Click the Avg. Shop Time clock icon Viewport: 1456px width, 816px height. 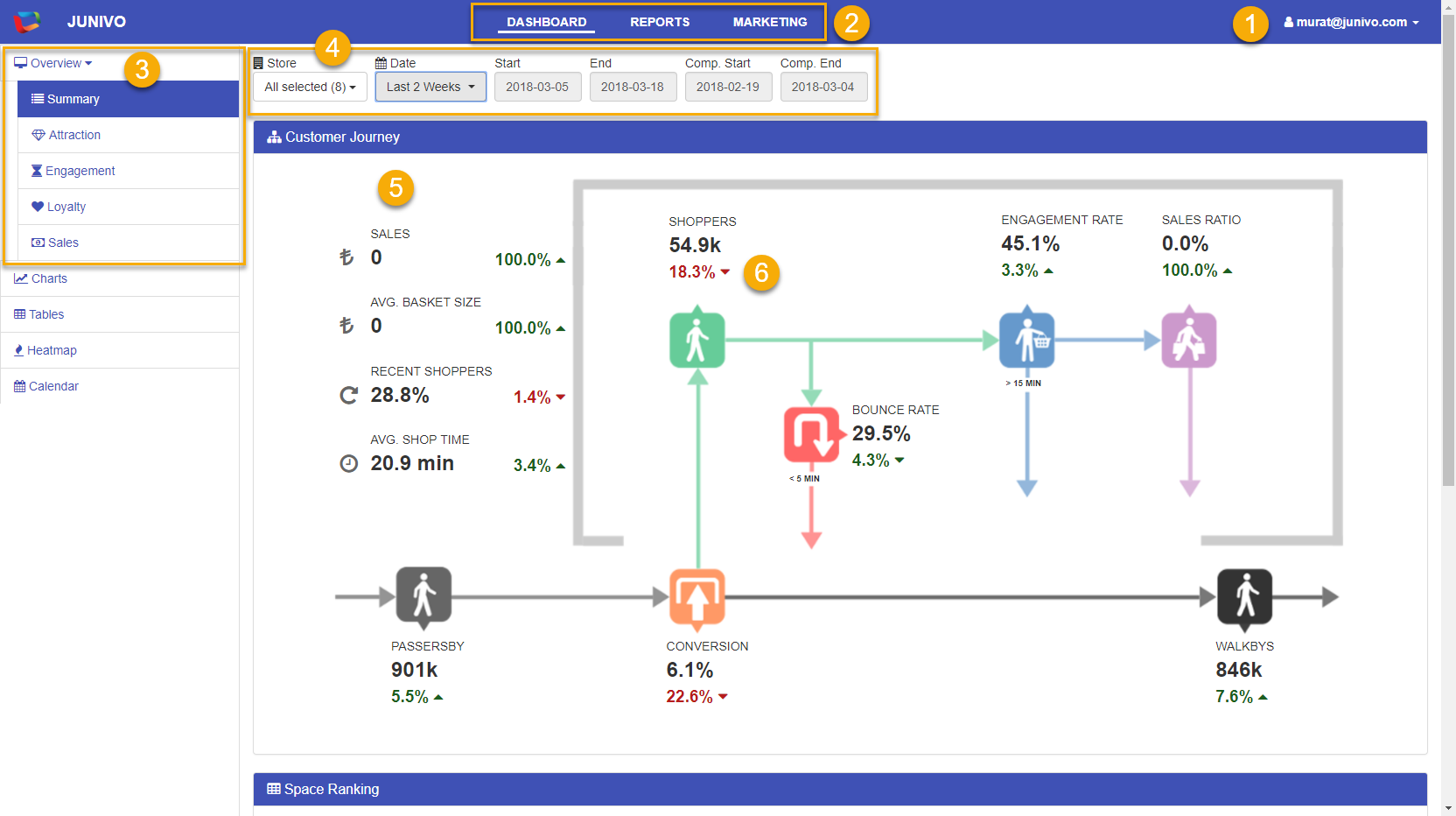pos(348,464)
